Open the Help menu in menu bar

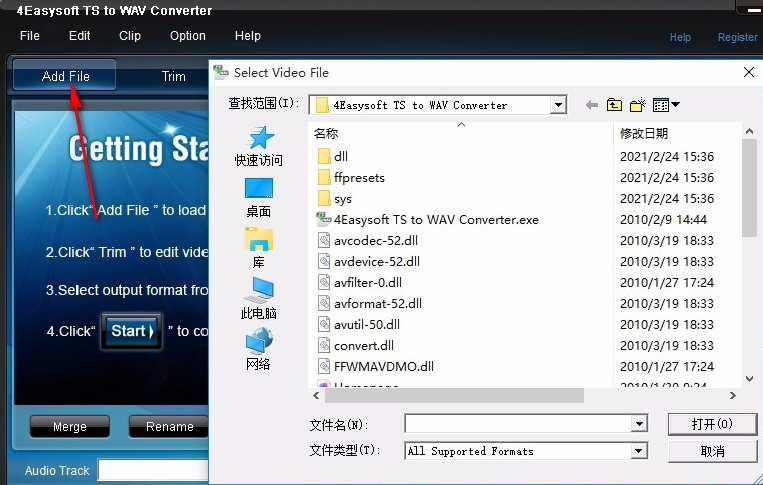(248, 36)
